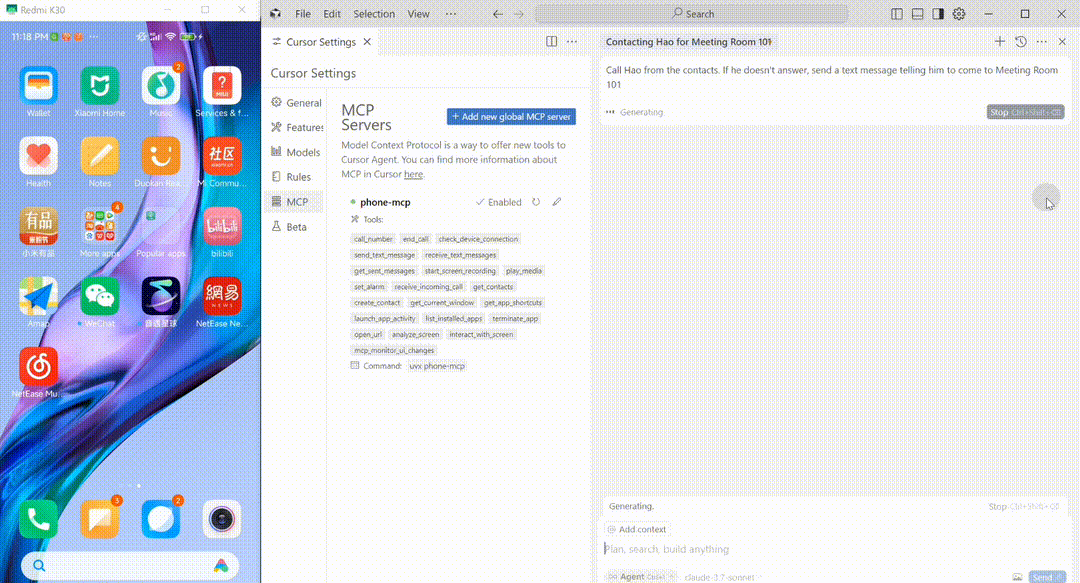The height and width of the screenshot is (583, 1080).
Task: Toggle the primary sidebar visibility
Action: [x=897, y=14]
